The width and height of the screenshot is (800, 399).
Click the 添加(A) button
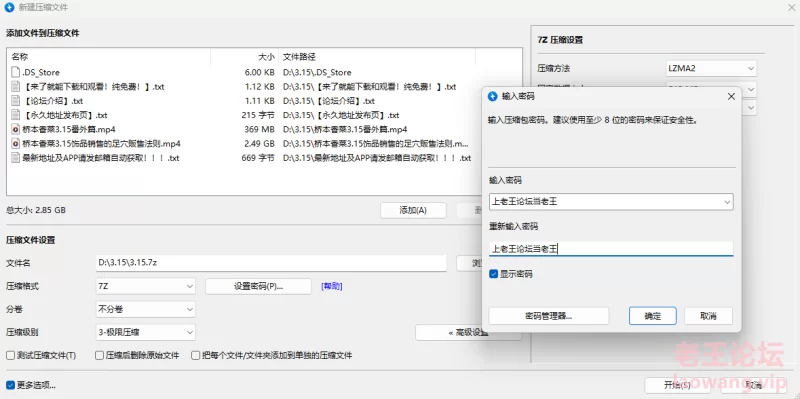(413, 210)
